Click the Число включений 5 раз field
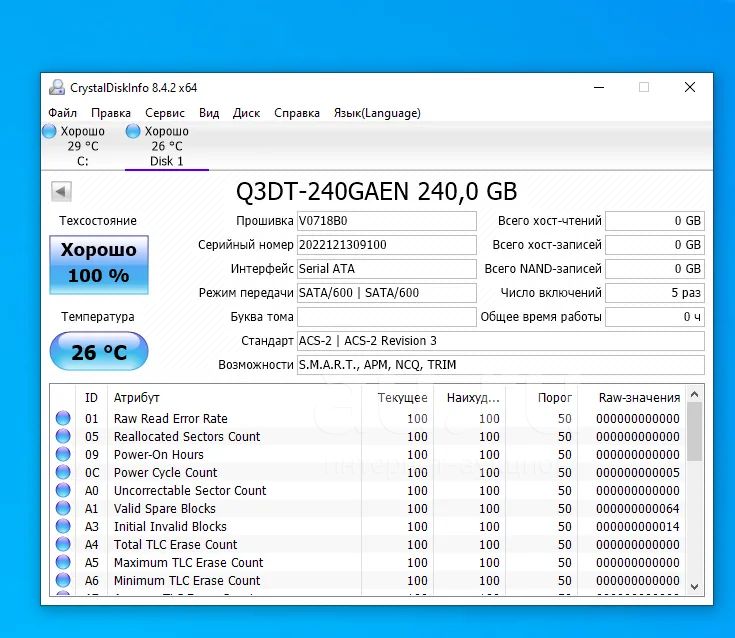Image resolution: width=735 pixels, height=638 pixels. tap(655, 293)
